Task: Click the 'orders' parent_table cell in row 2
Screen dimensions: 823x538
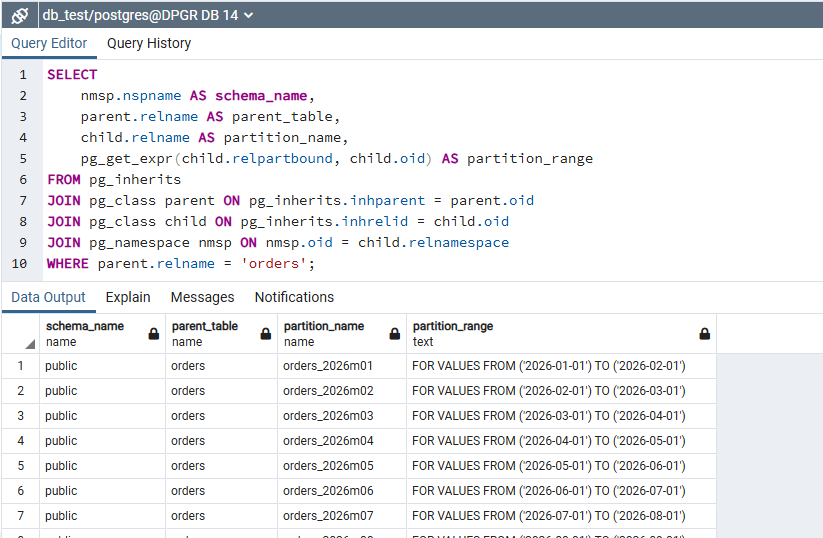Action: (x=221, y=391)
